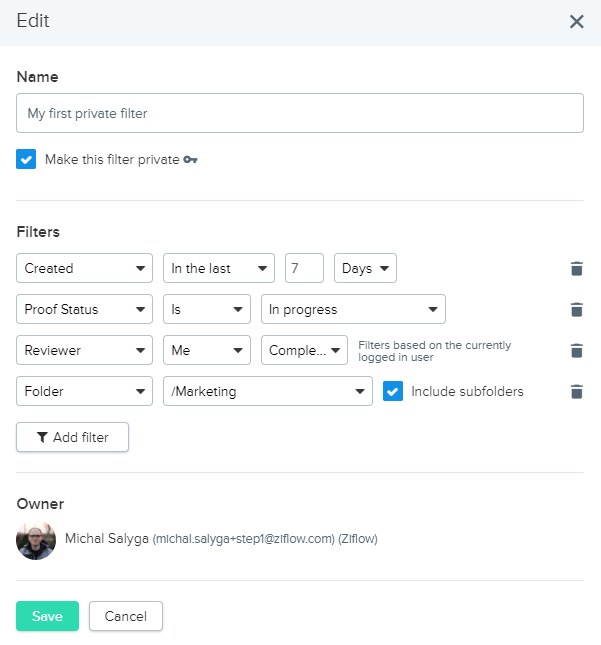Delete the Created filter row
Screen dimensions: 601x645
pyautogui.click(x=576, y=269)
